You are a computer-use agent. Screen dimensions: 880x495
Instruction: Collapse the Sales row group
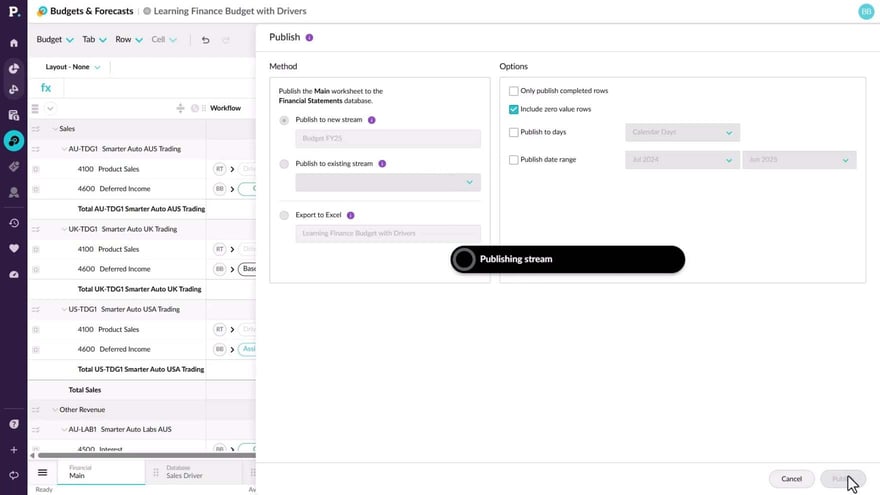[53, 129]
